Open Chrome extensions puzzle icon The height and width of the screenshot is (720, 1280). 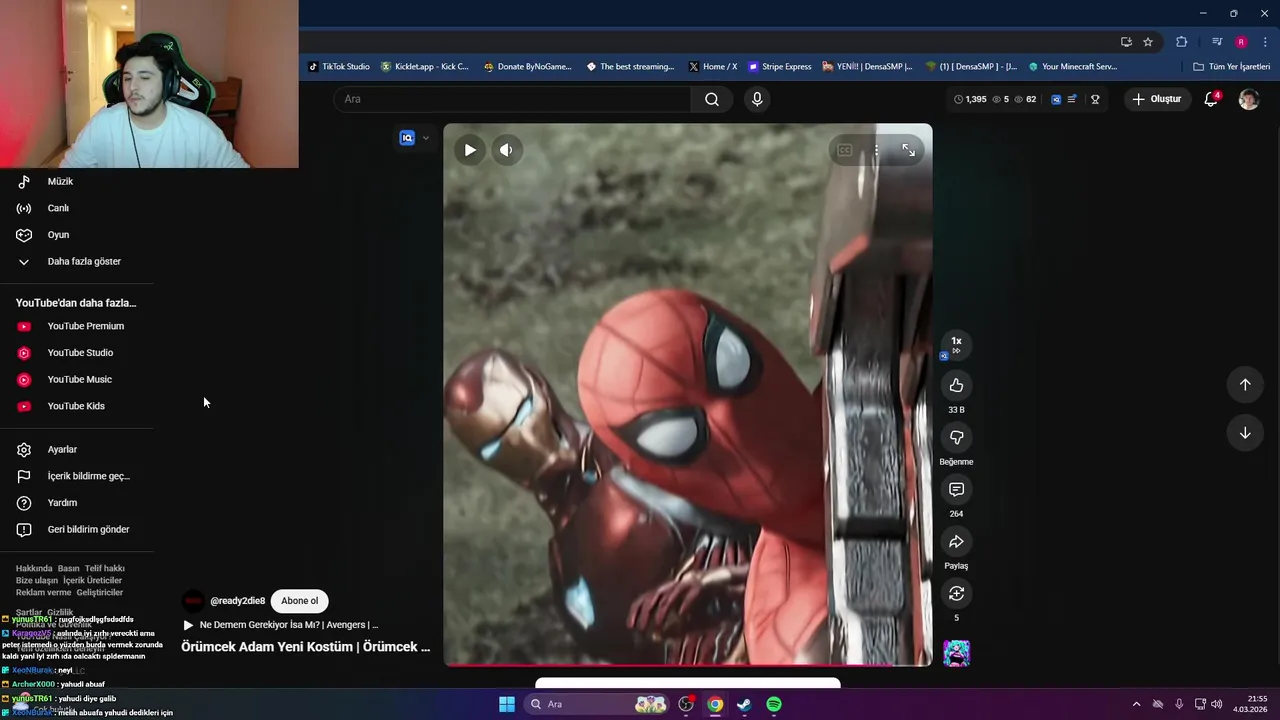1182,42
